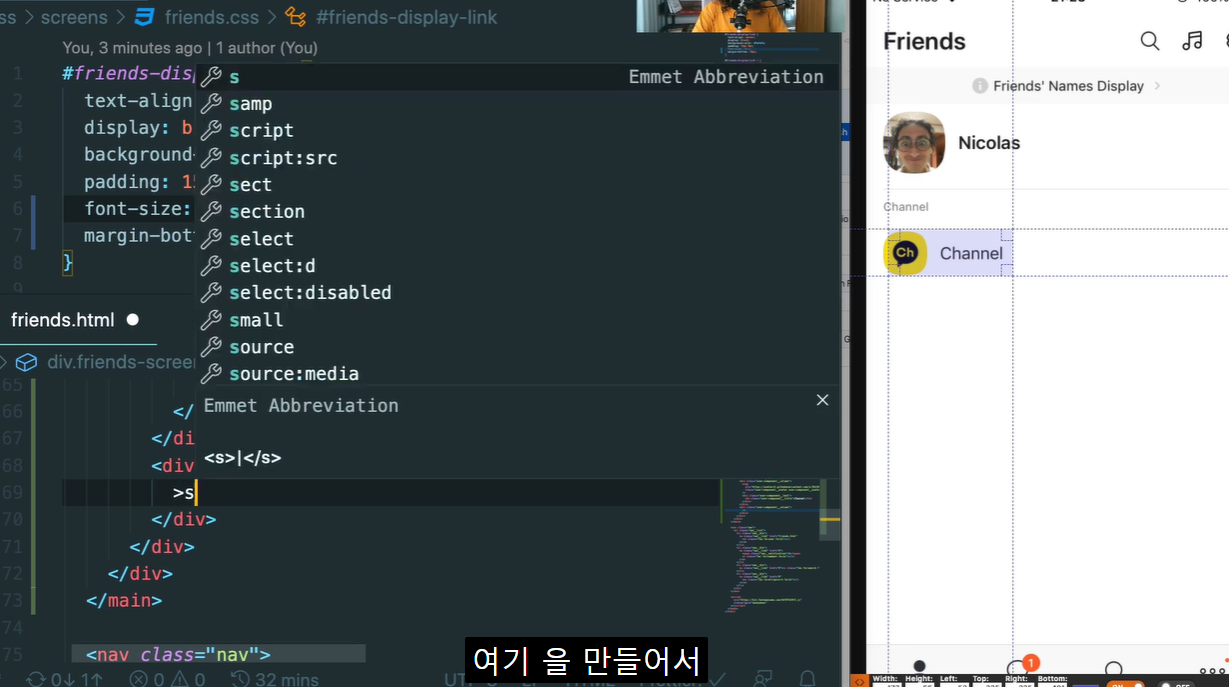Viewport: 1229px width, 687px height.
Task: Switch to the friends.html editor tab
Action: [x=63, y=320]
